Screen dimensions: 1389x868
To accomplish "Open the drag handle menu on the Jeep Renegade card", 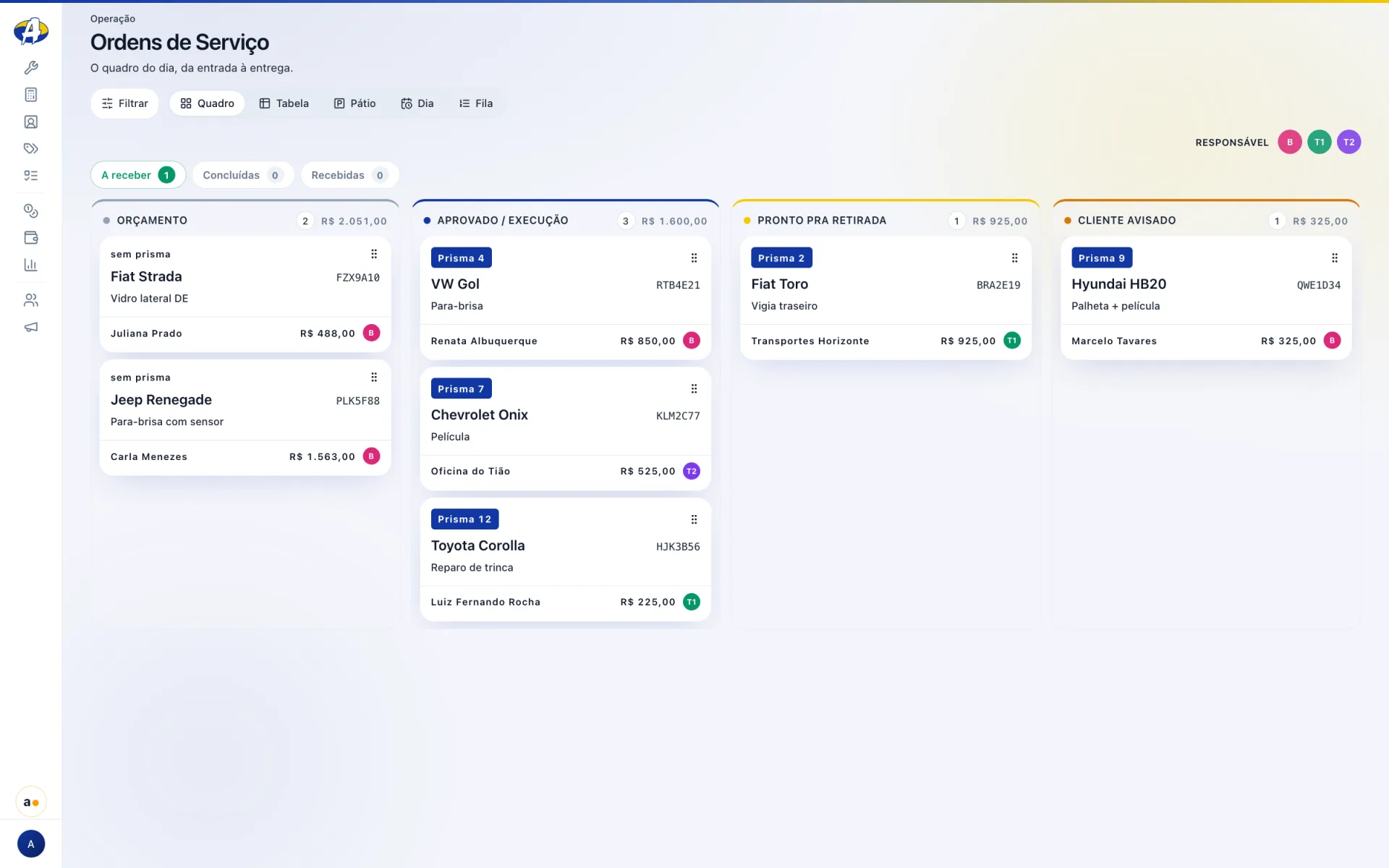I will (374, 377).
